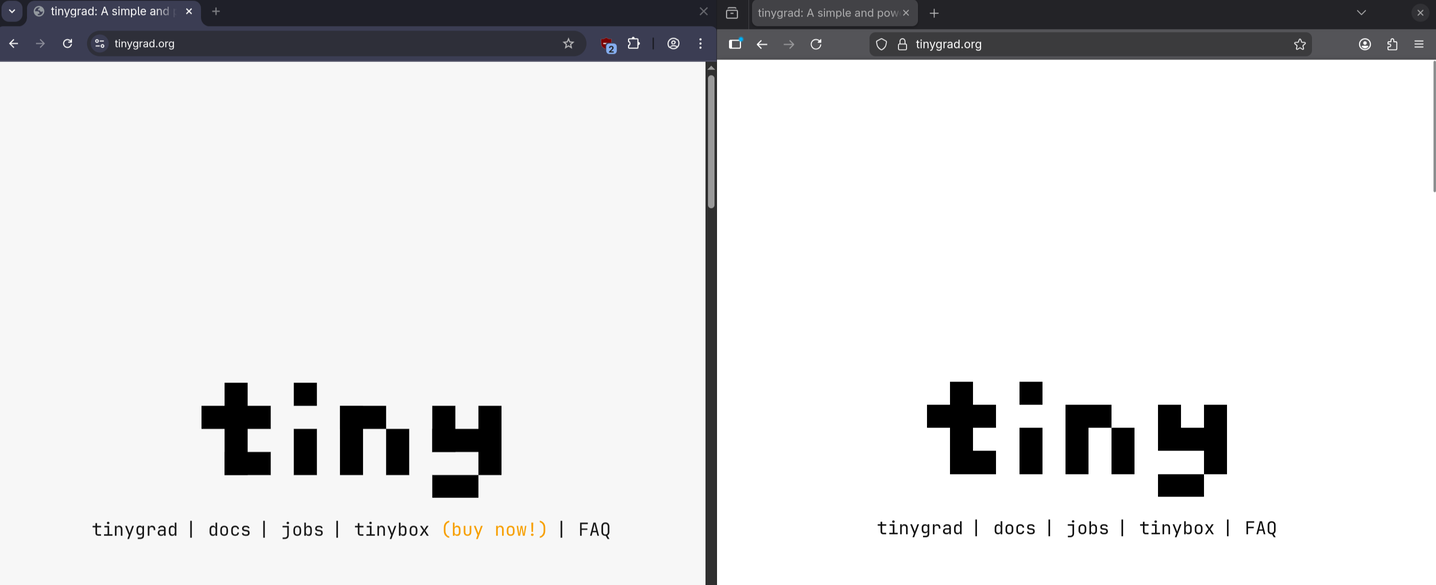Click the Firefox tracking protection shield icon
The image size is (1436, 585).
[881, 44]
